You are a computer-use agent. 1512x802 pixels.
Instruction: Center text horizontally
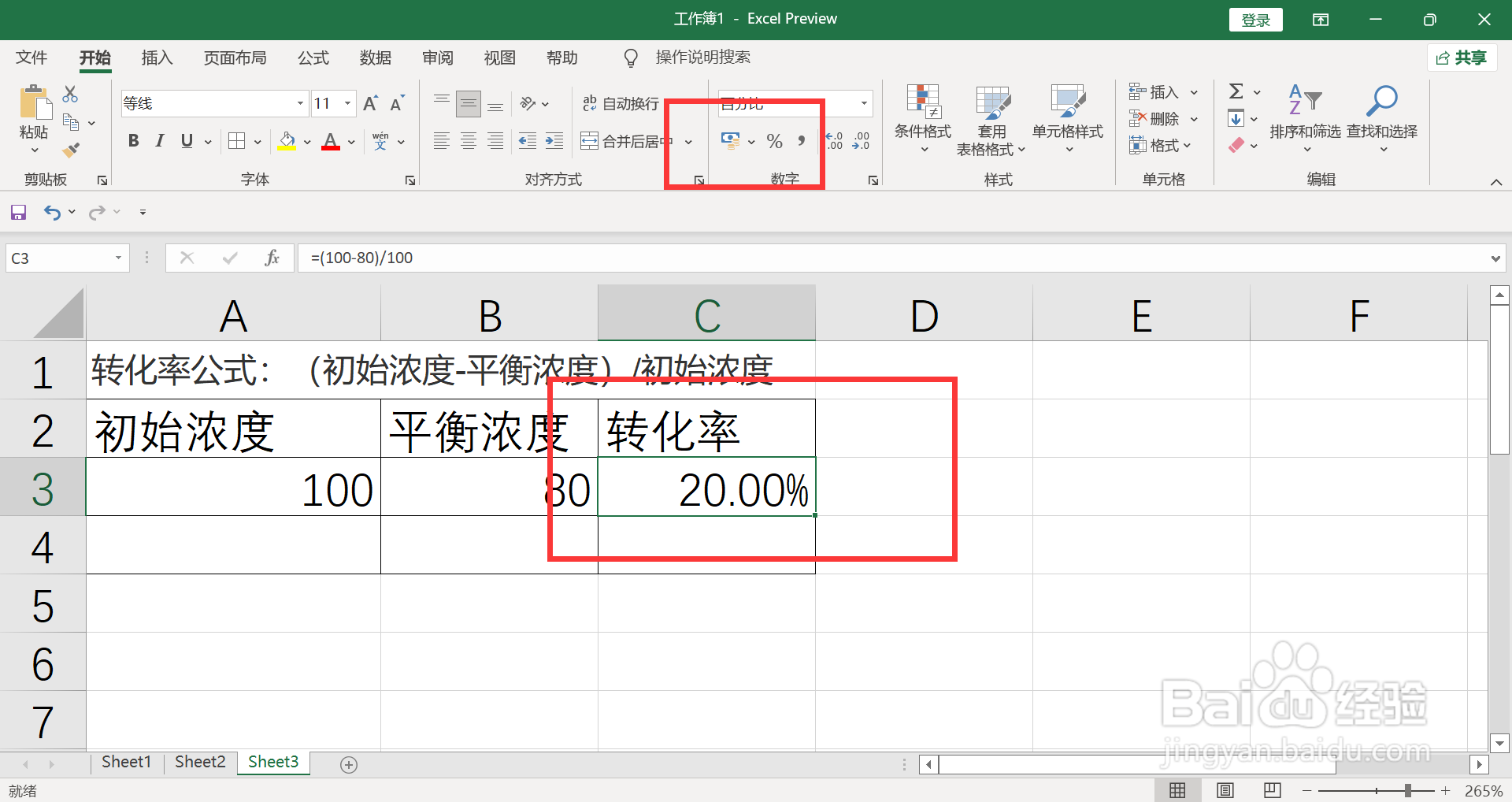[x=469, y=141]
